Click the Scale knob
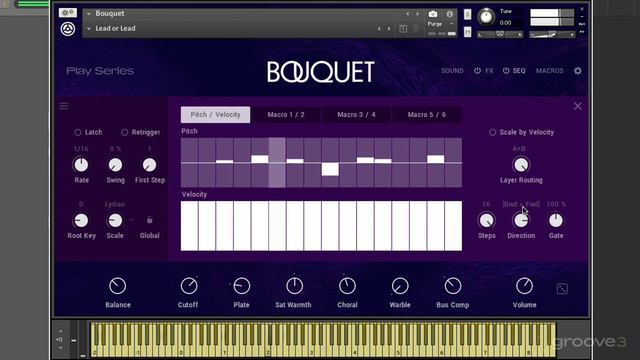The image size is (640, 360). click(x=115, y=220)
